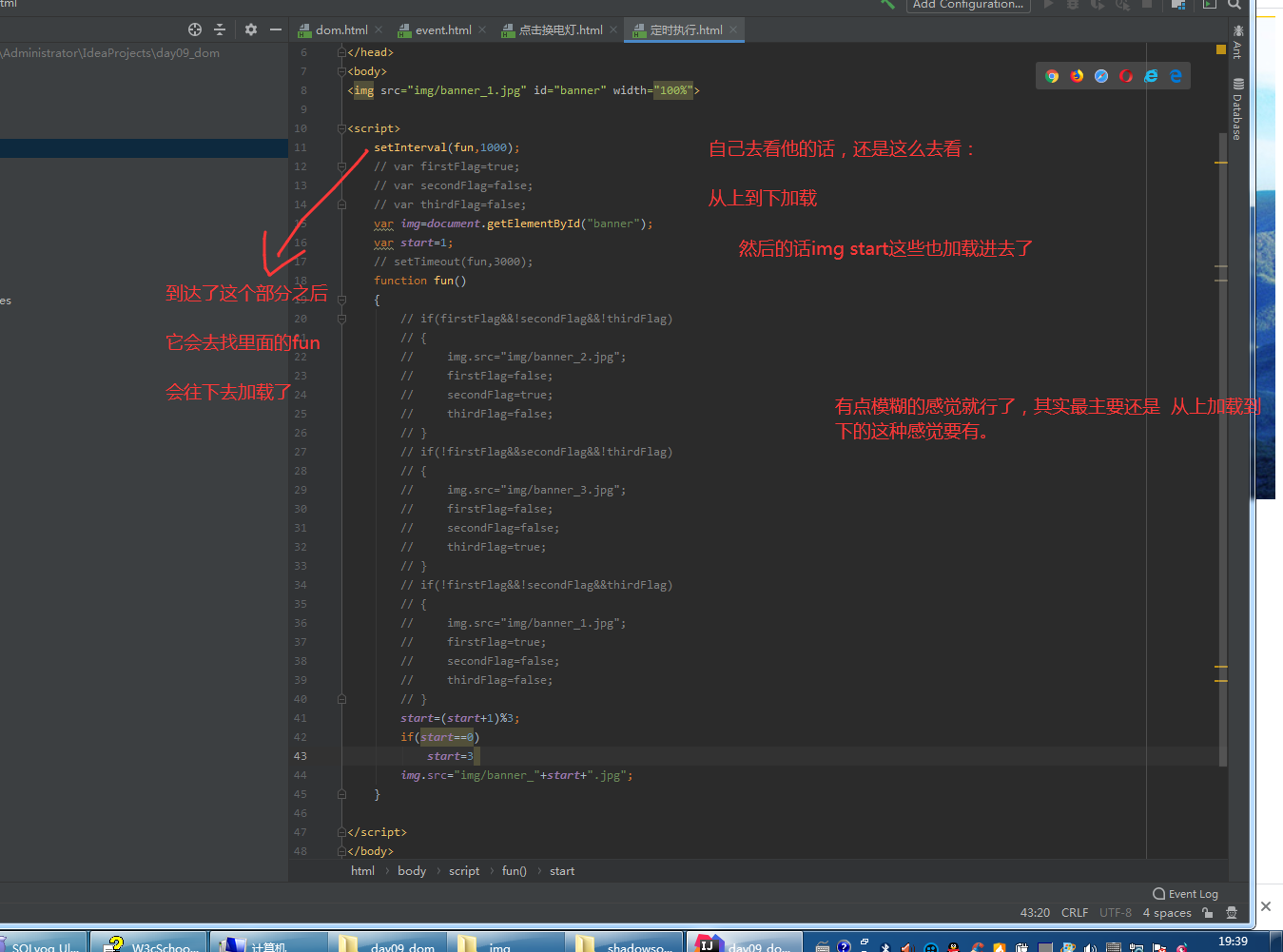Screen dimensions: 1283x952
Task: Open W3cSchool help in taskbar
Action: pos(149,943)
